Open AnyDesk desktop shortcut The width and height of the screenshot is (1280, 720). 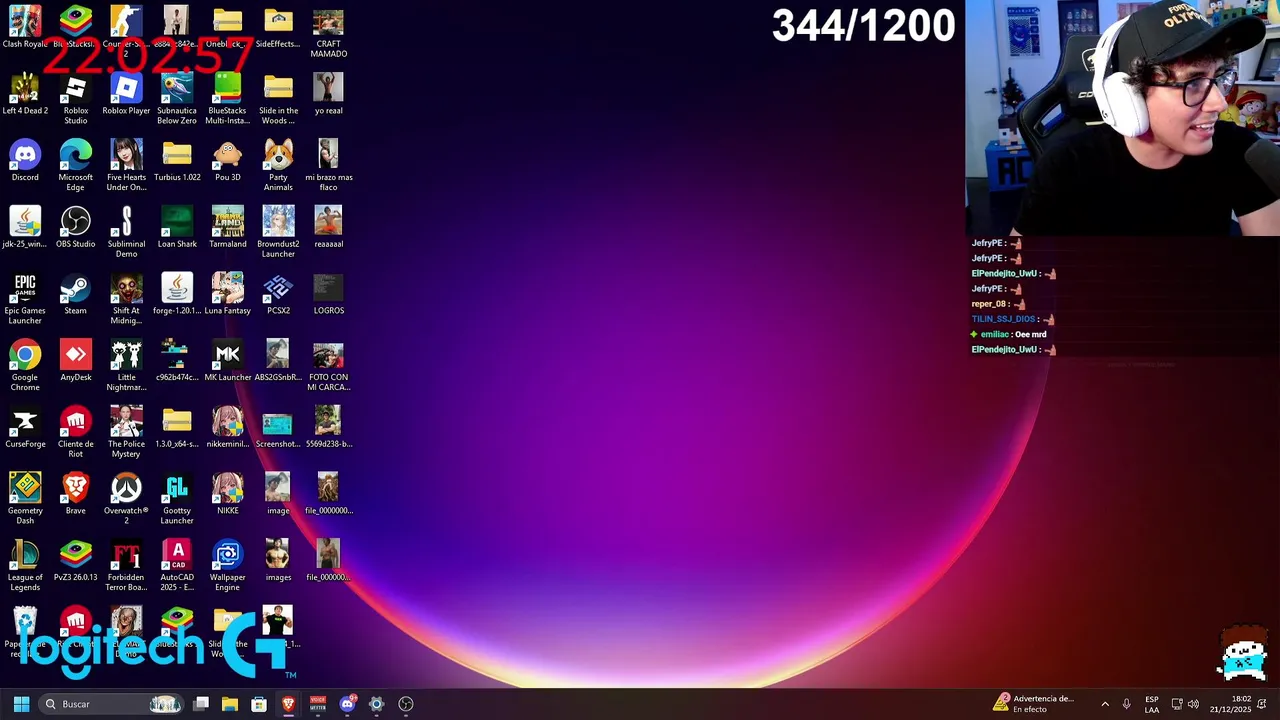coord(76,361)
